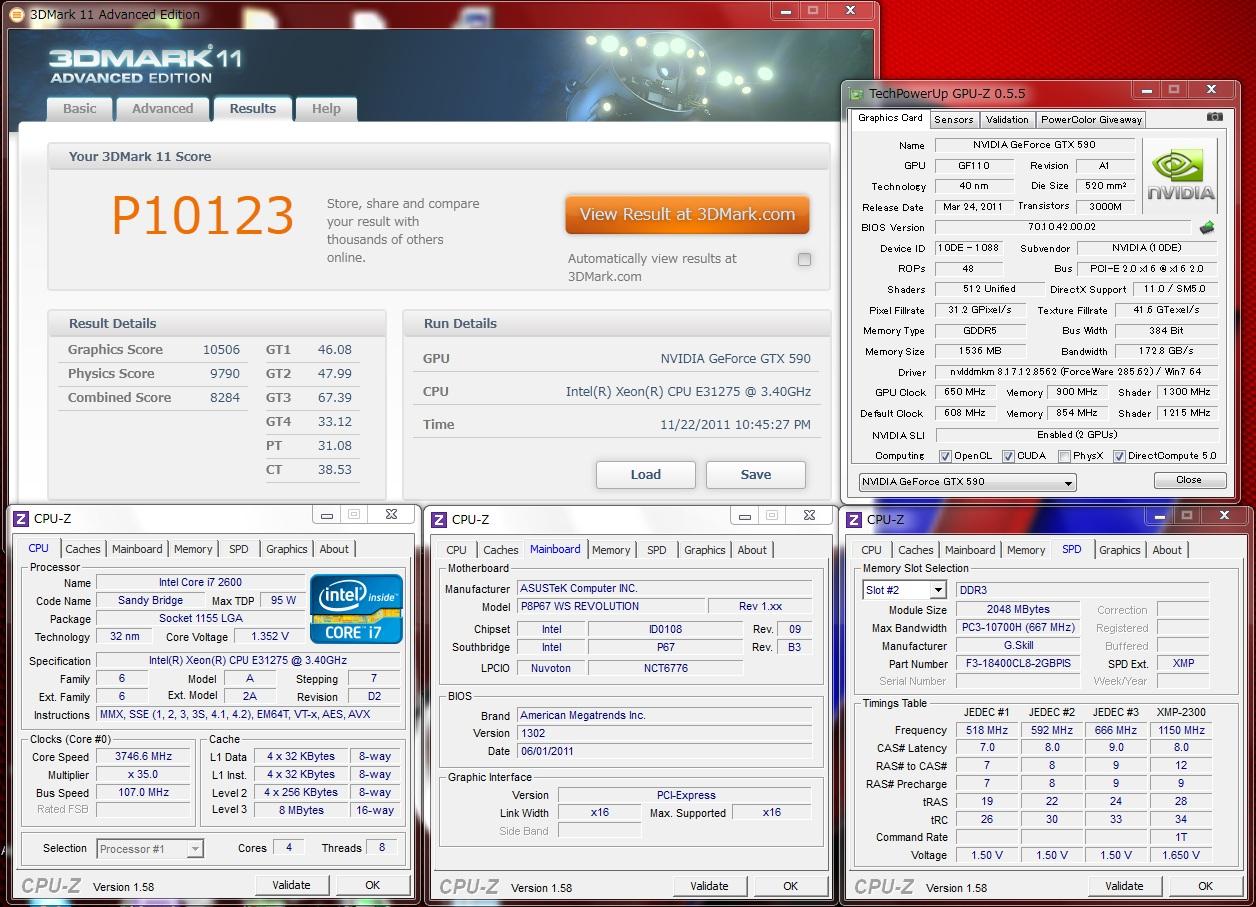
Task: Click the left CPU-Z window title icon
Action: click(21, 518)
